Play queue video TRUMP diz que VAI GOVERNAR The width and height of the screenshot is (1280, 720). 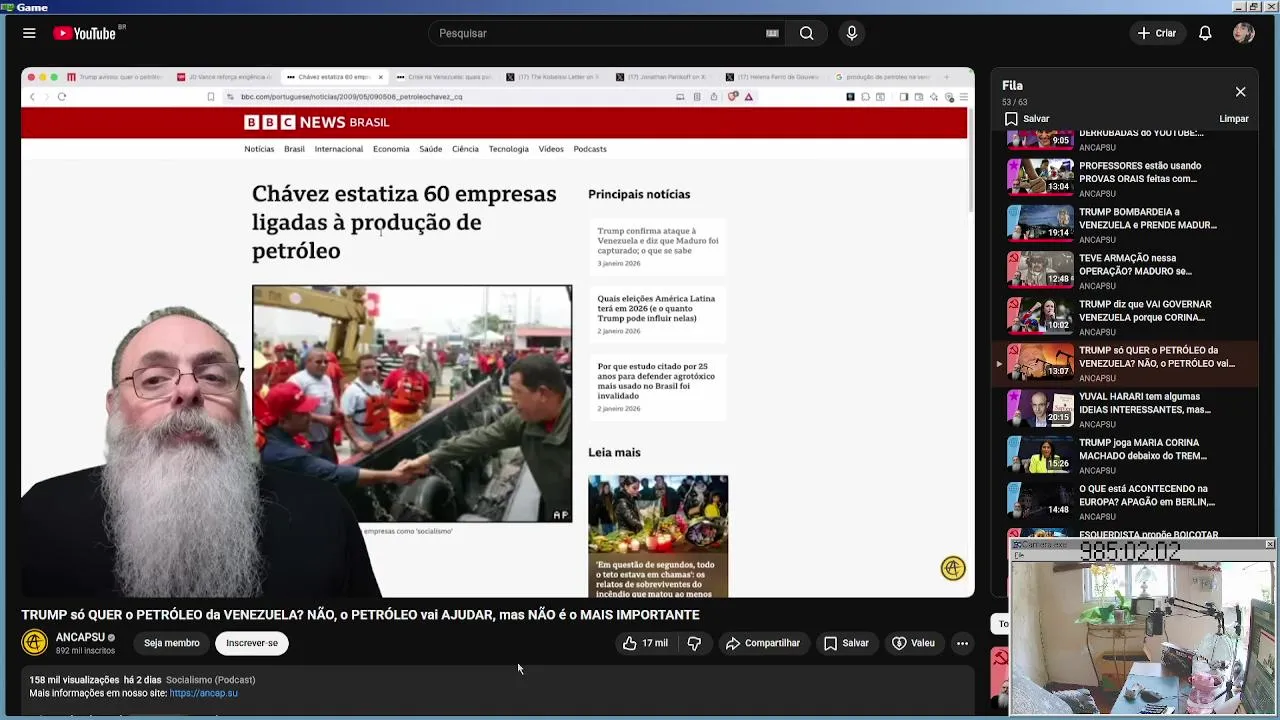coord(1145,310)
